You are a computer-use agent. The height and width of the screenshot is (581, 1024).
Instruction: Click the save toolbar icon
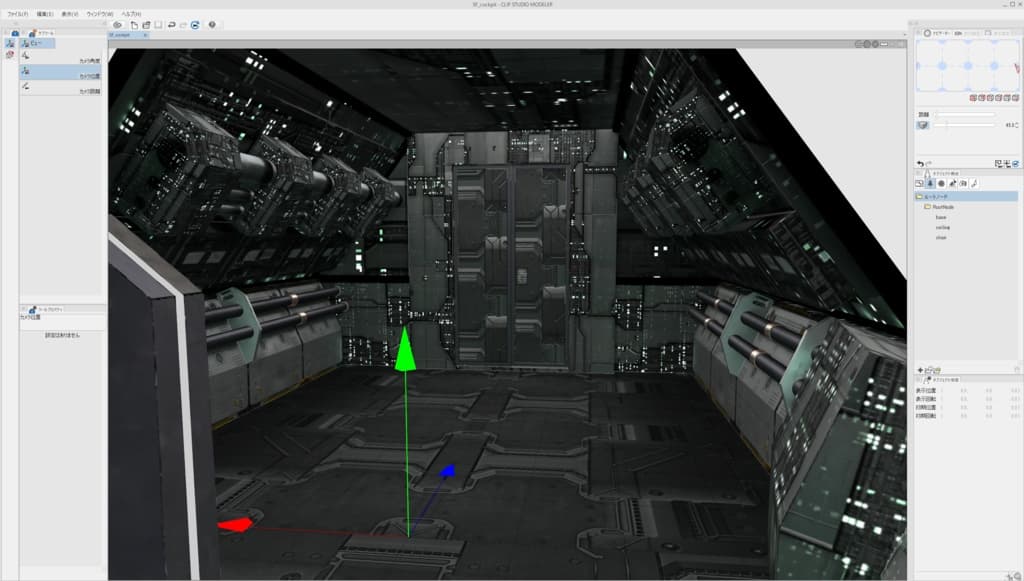[x=158, y=25]
